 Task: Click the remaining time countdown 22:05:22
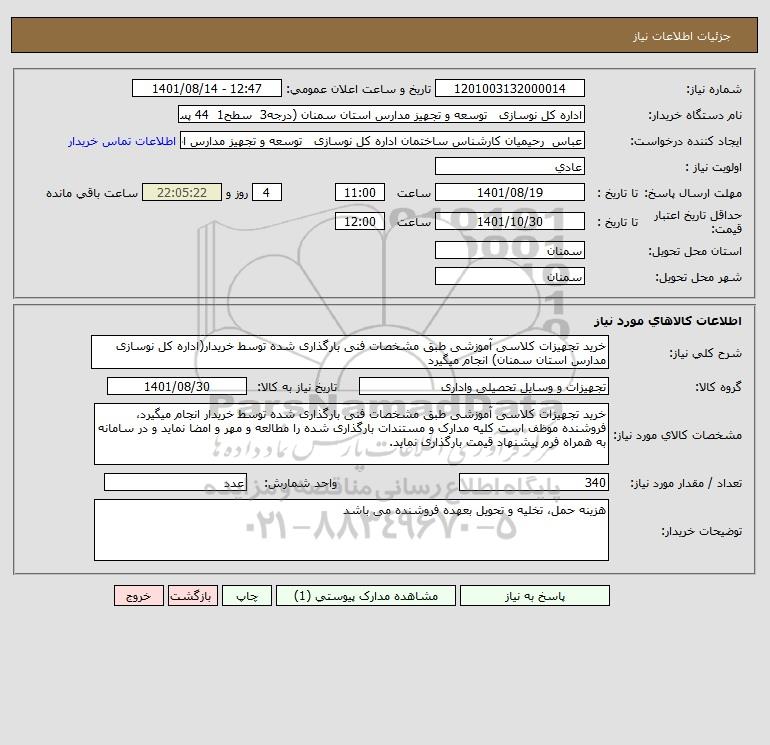[182, 193]
